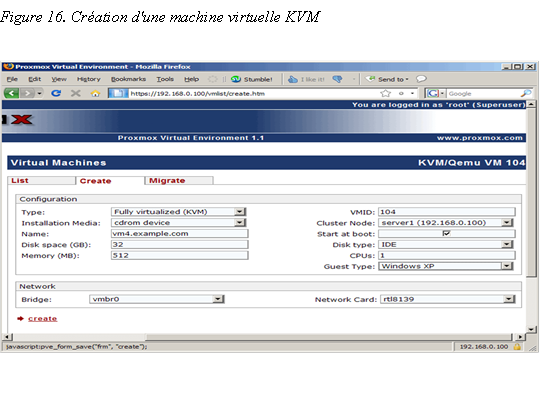Click the www.proxmox.com link
This screenshot has height=419, width=540.
(x=480, y=138)
